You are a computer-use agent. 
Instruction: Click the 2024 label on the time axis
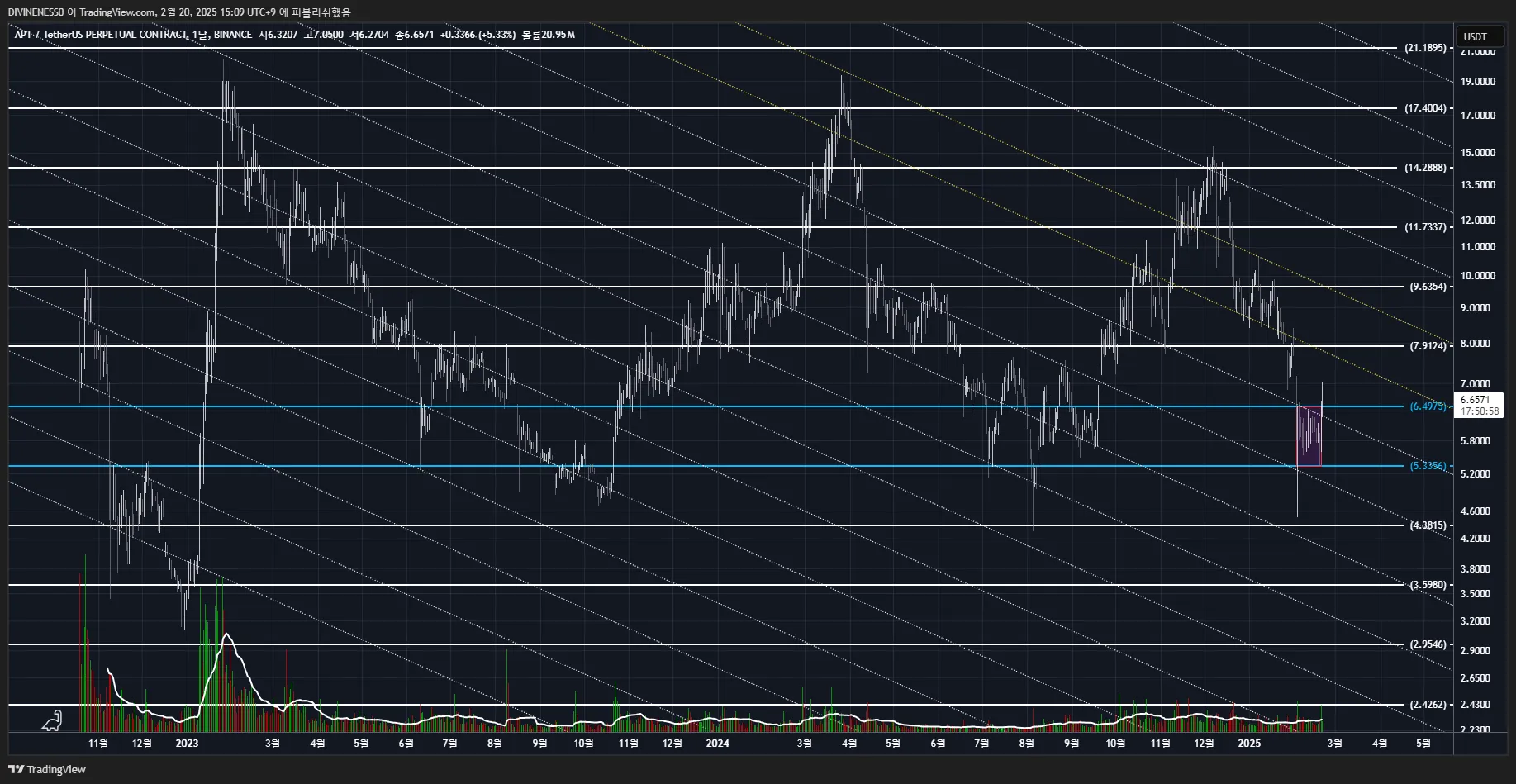[x=717, y=744]
